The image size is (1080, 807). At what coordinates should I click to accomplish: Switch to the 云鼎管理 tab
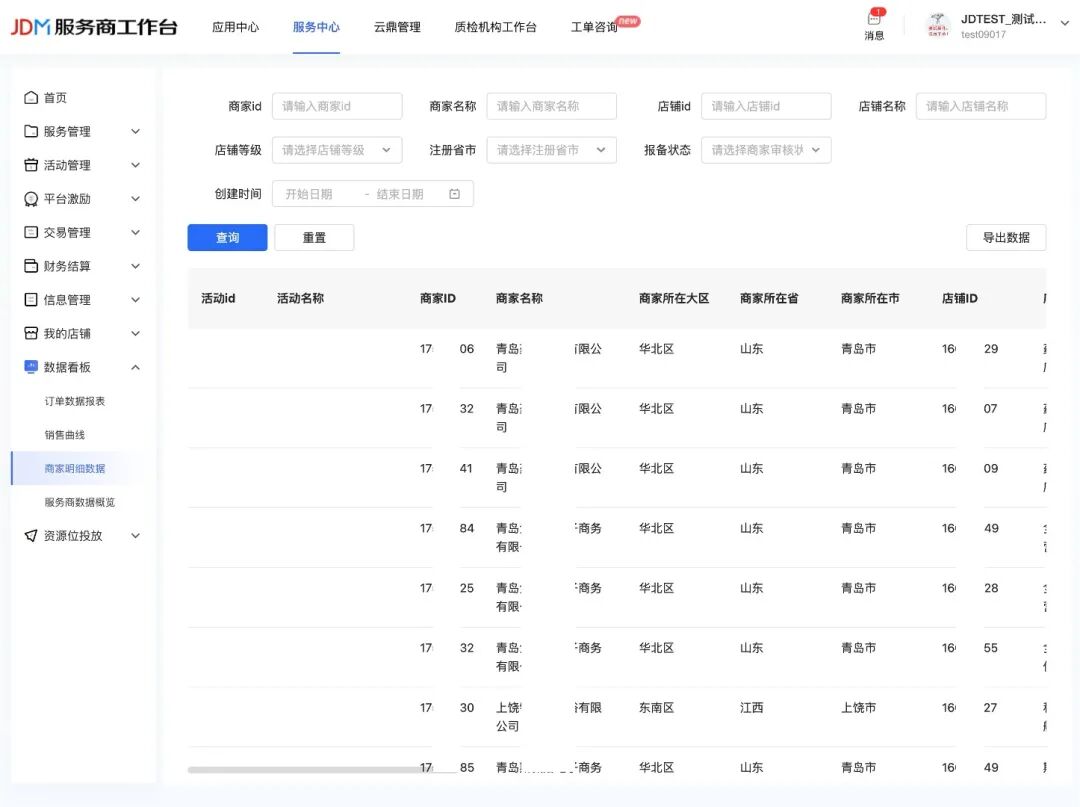coord(397,27)
